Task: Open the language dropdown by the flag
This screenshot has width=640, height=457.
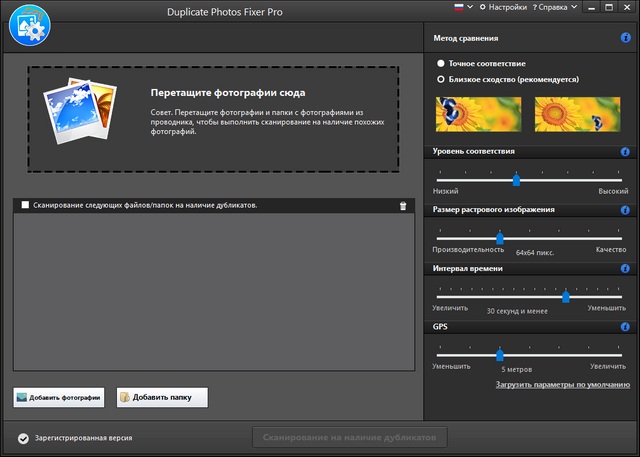Action: (x=462, y=7)
